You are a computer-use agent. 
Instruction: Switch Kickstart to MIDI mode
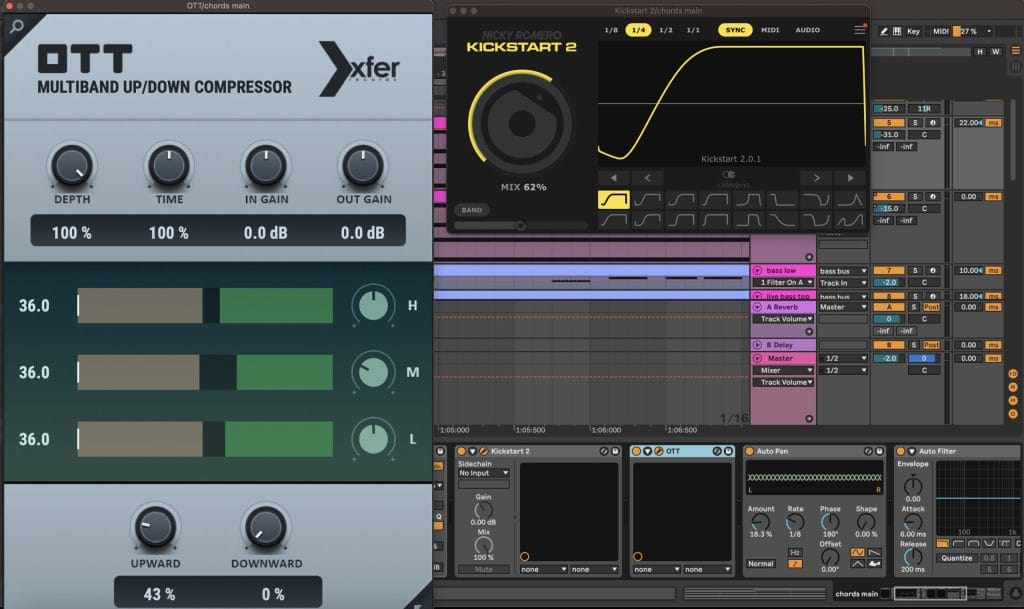click(770, 30)
